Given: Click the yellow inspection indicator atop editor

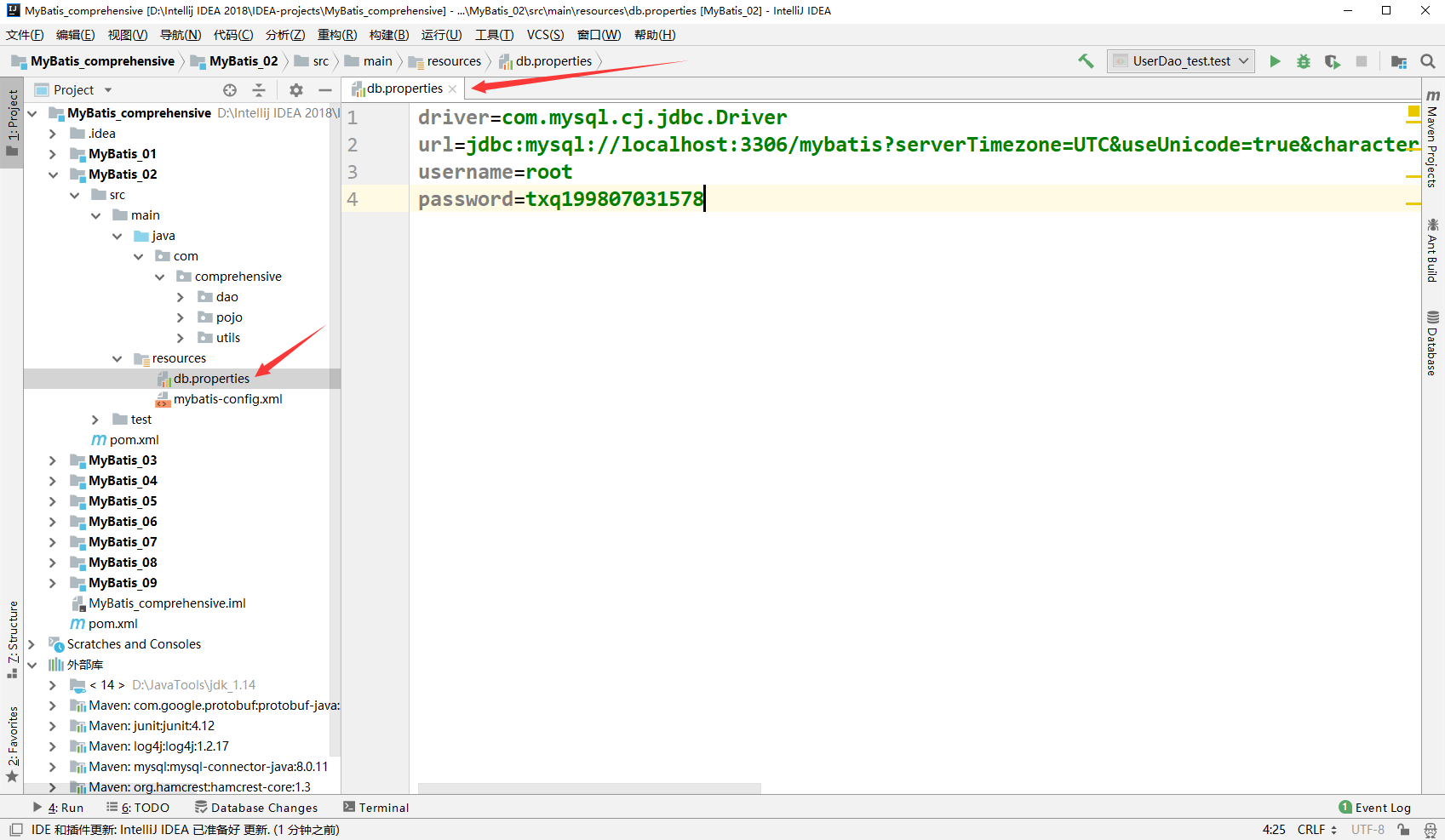Looking at the screenshot, I should pyautogui.click(x=1413, y=111).
